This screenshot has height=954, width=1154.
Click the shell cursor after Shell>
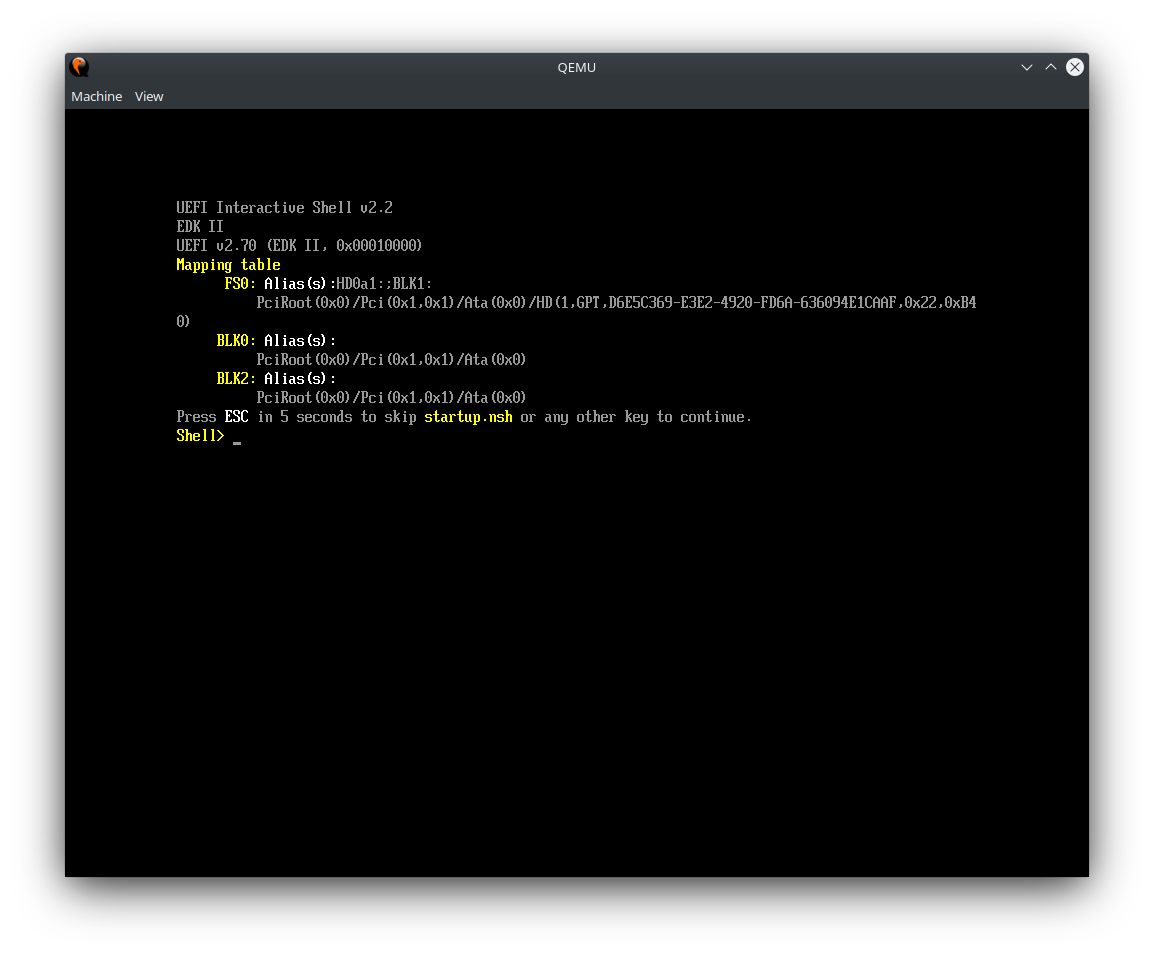[x=237, y=442]
